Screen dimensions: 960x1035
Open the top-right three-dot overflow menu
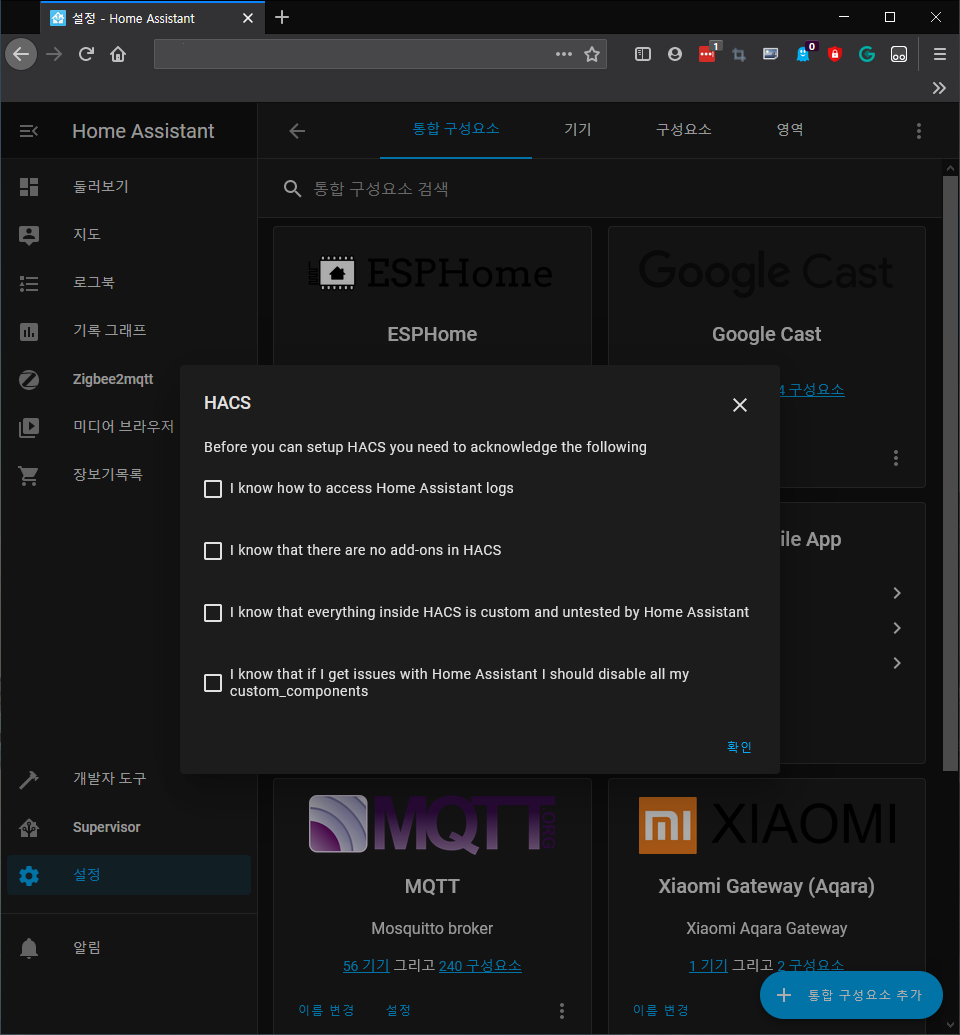(x=918, y=131)
